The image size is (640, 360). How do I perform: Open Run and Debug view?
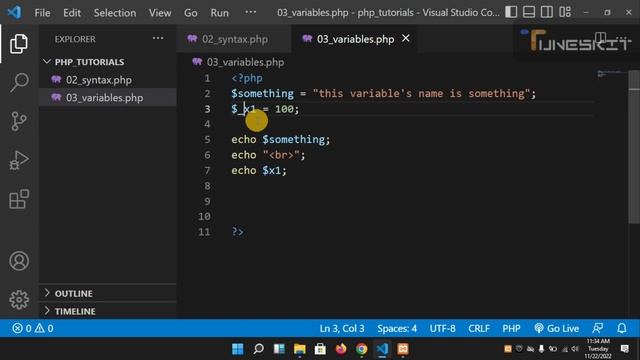[x=19, y=160]
